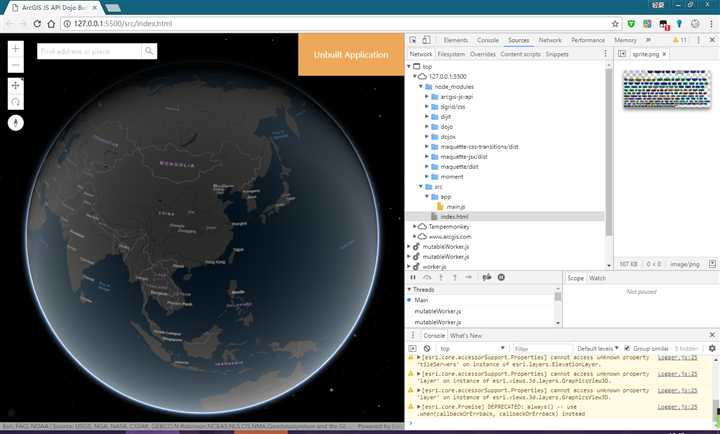Select the pan navigation toggle on map
The image size is (720, 434).
pyautogui.click(x=16, y=85)
